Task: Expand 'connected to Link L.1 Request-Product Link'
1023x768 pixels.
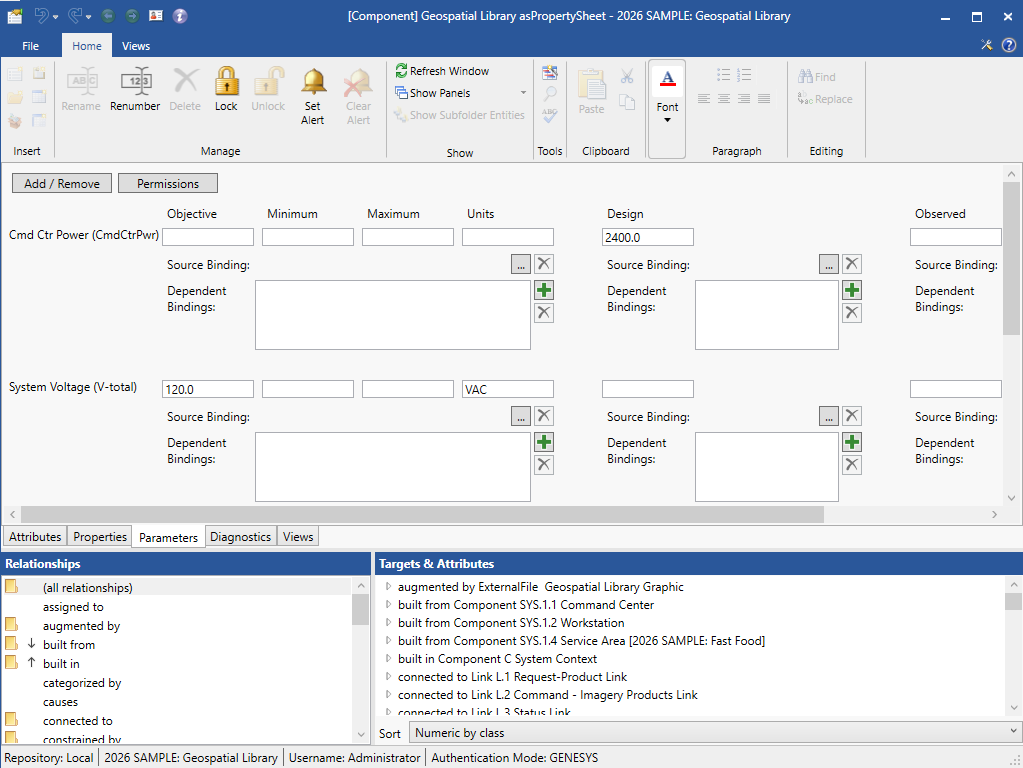Action: pyautogui.click(x=389, y=677)
